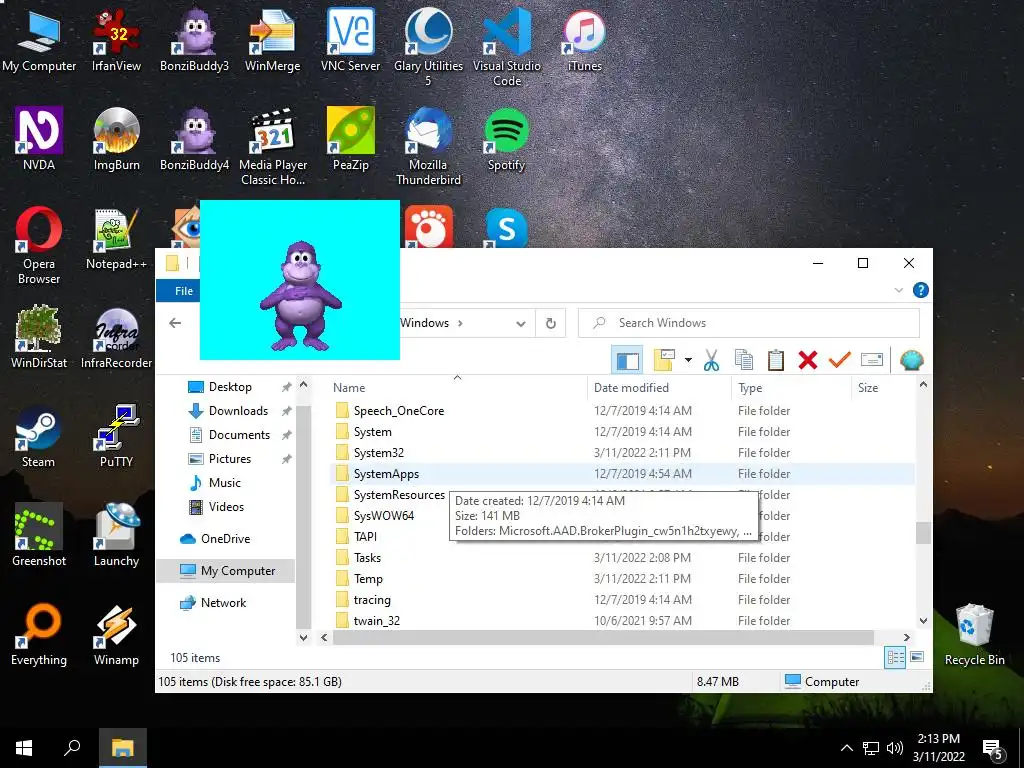Launch Steam from the desktop
Screen dimensions: 1024x768
[x=39, y=436]
